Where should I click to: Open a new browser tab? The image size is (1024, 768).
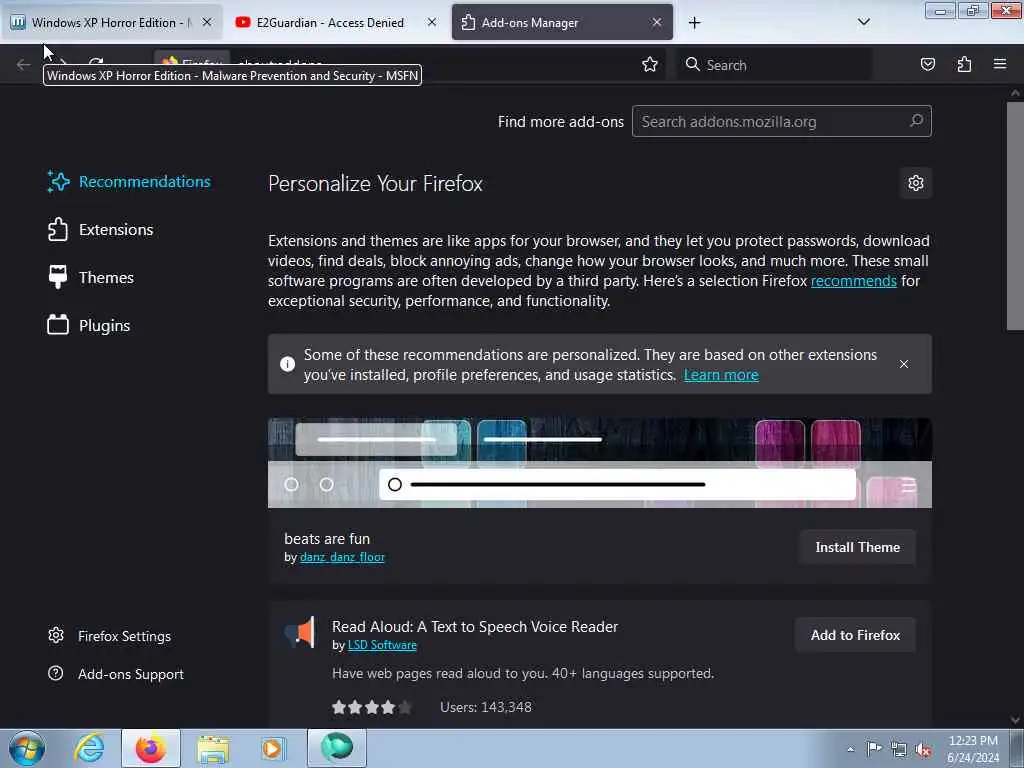pos(694,23)
